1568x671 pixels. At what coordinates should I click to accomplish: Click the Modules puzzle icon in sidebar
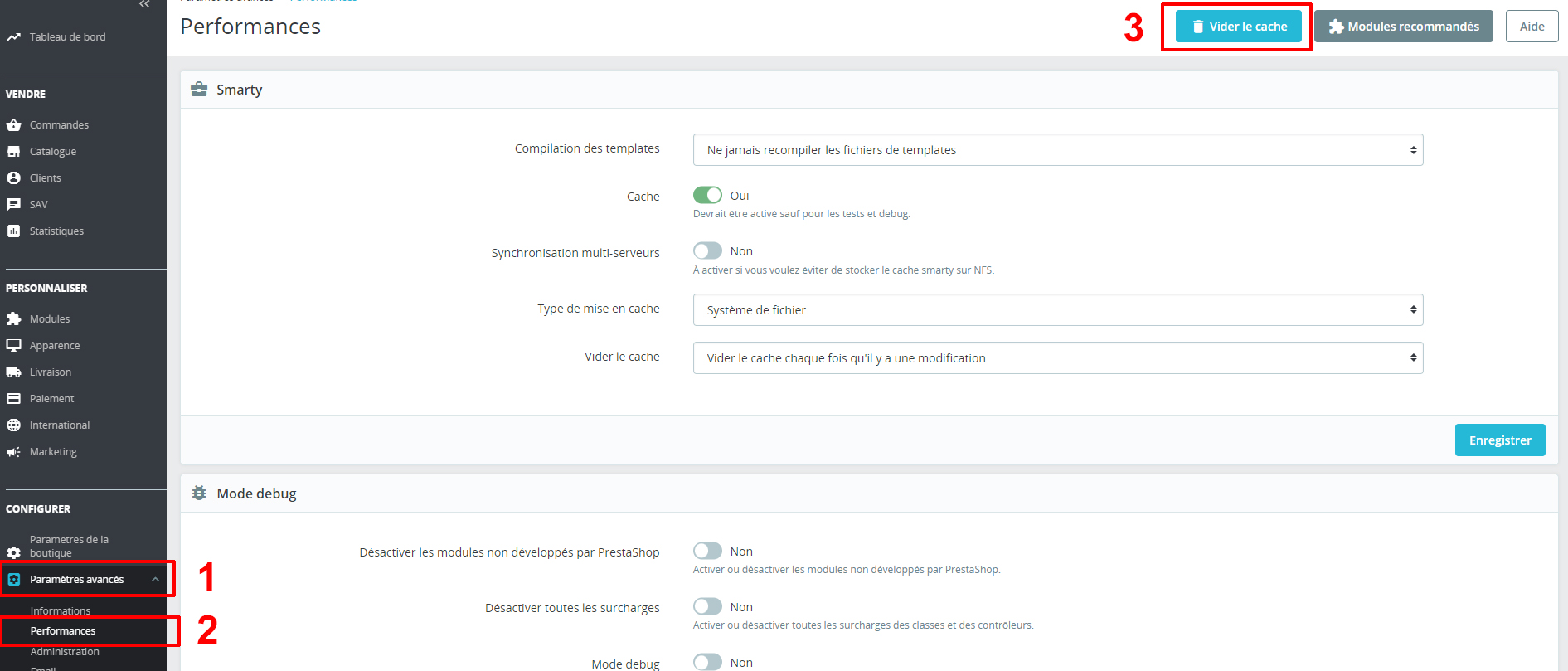(13, 319)
